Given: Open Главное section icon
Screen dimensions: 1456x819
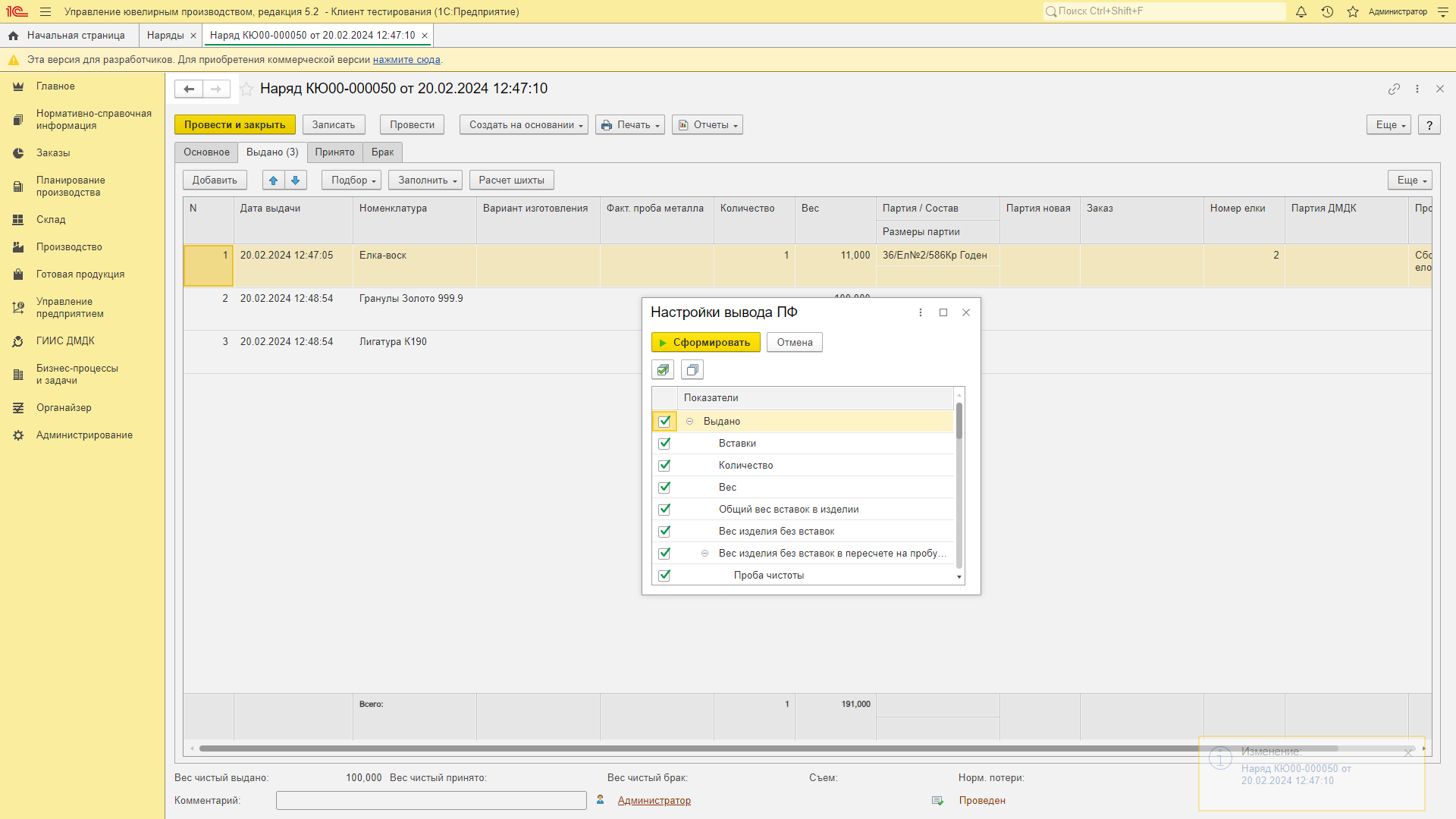Looking at the screenshot, I should (x=18, y=86).
